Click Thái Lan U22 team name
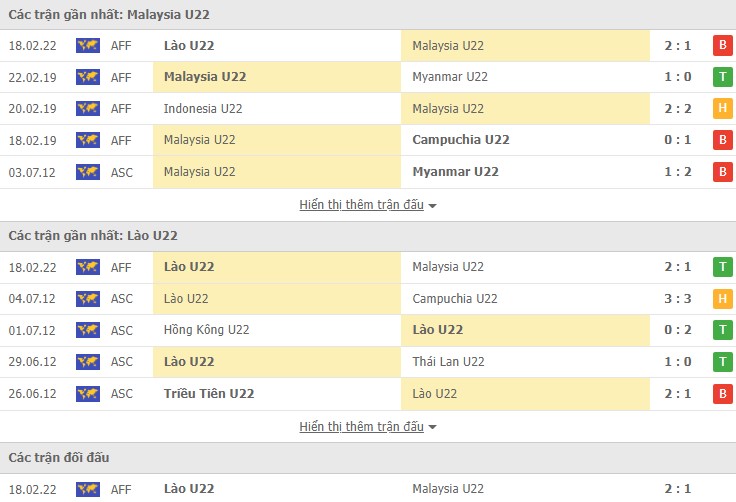This screenshot has width=736, height=502. click(x=448, y=362)
